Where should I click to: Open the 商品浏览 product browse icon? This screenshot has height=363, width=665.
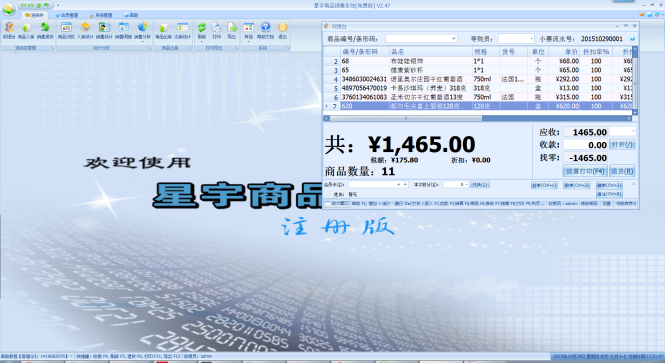[66, 31]
